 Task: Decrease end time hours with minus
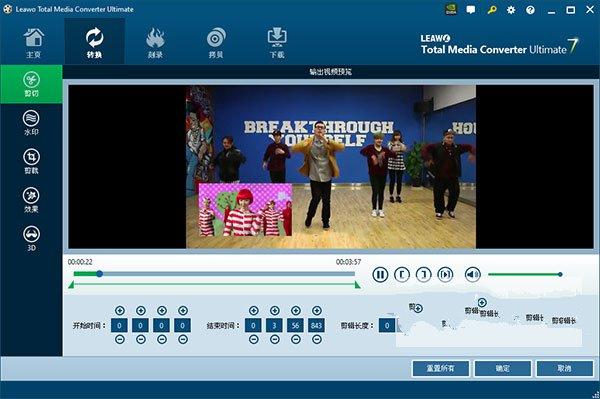[x=254, y=339]
